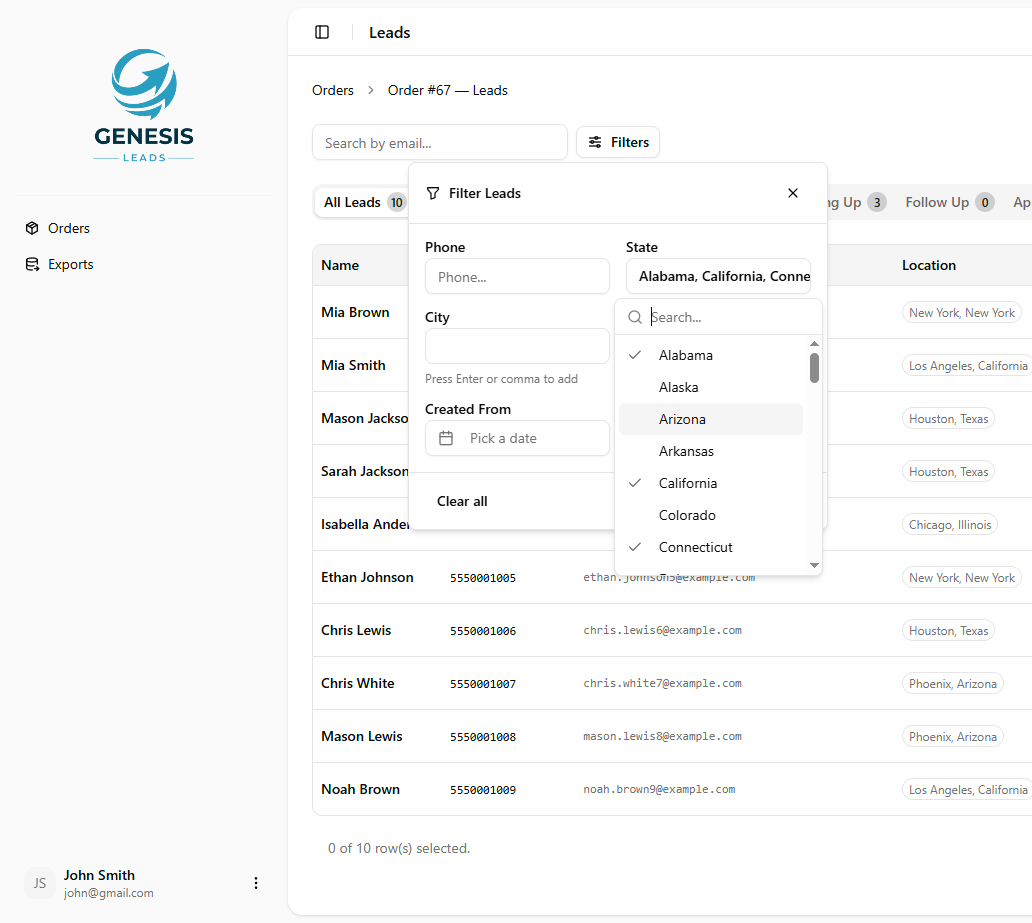This screenshot has width=1032, height=923.
Task: Click the Orders breadcrumb link
Action: pos(332,90)
